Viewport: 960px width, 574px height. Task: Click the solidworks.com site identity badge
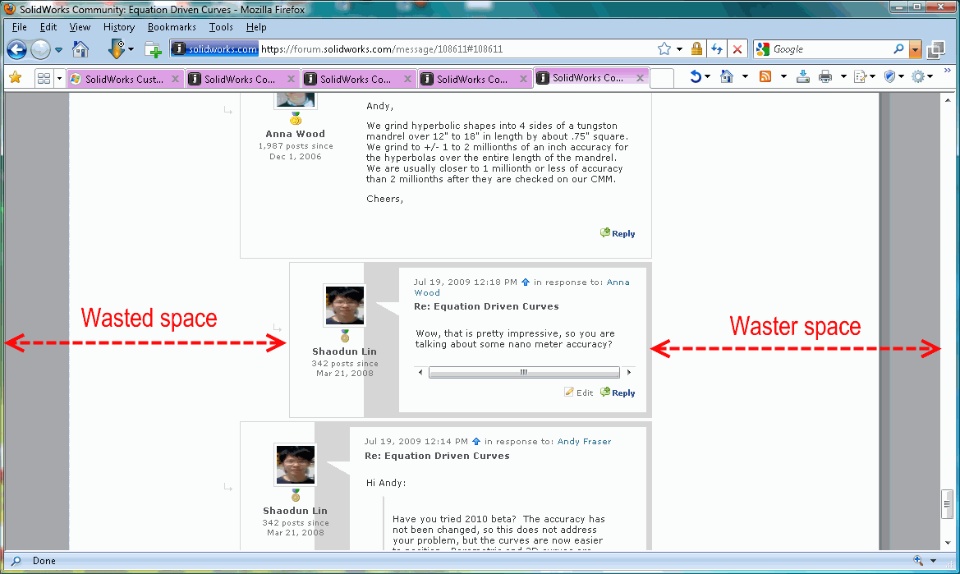tap(214, 49)
